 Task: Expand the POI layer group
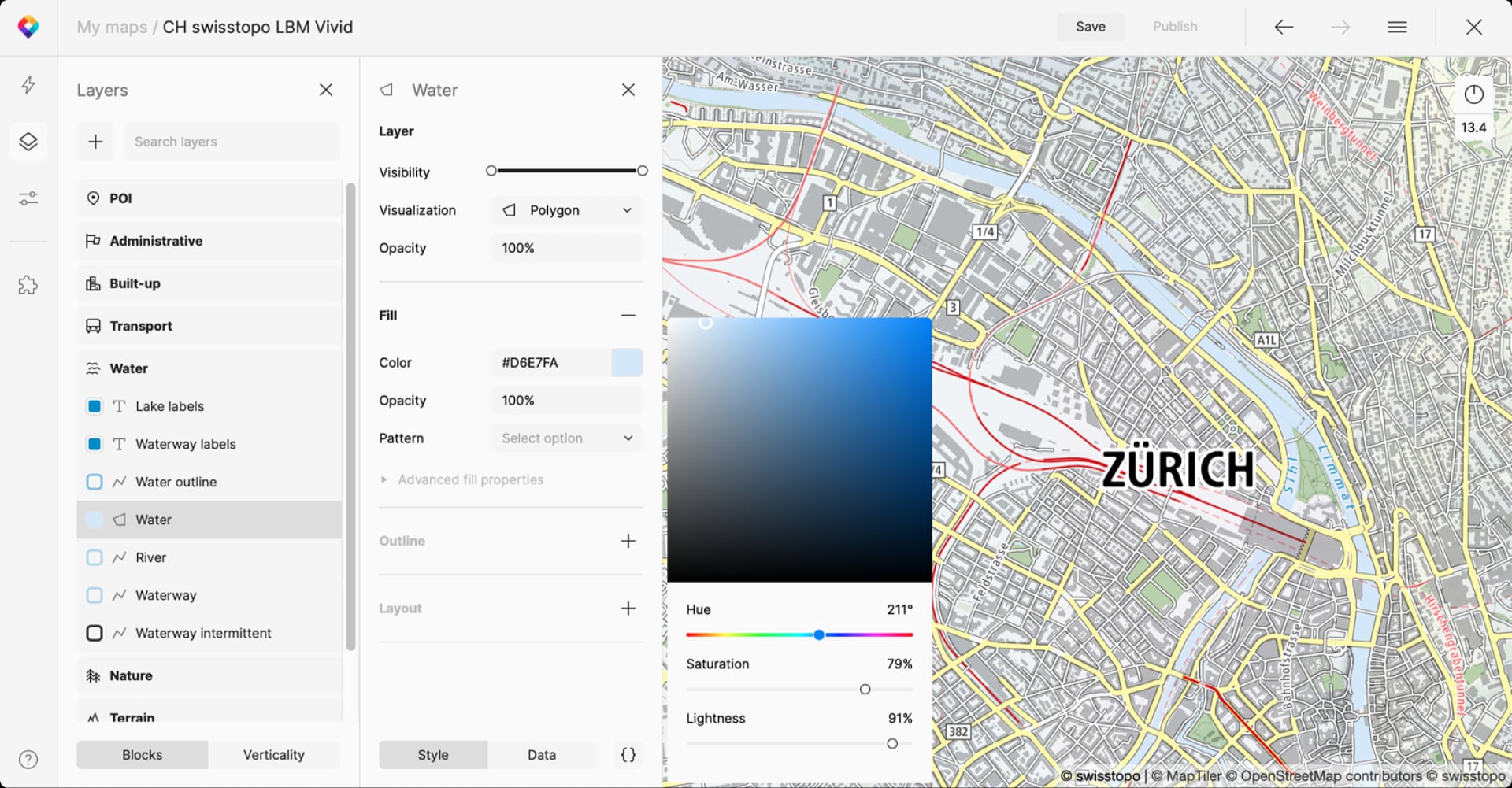click(x=209, y=198)
